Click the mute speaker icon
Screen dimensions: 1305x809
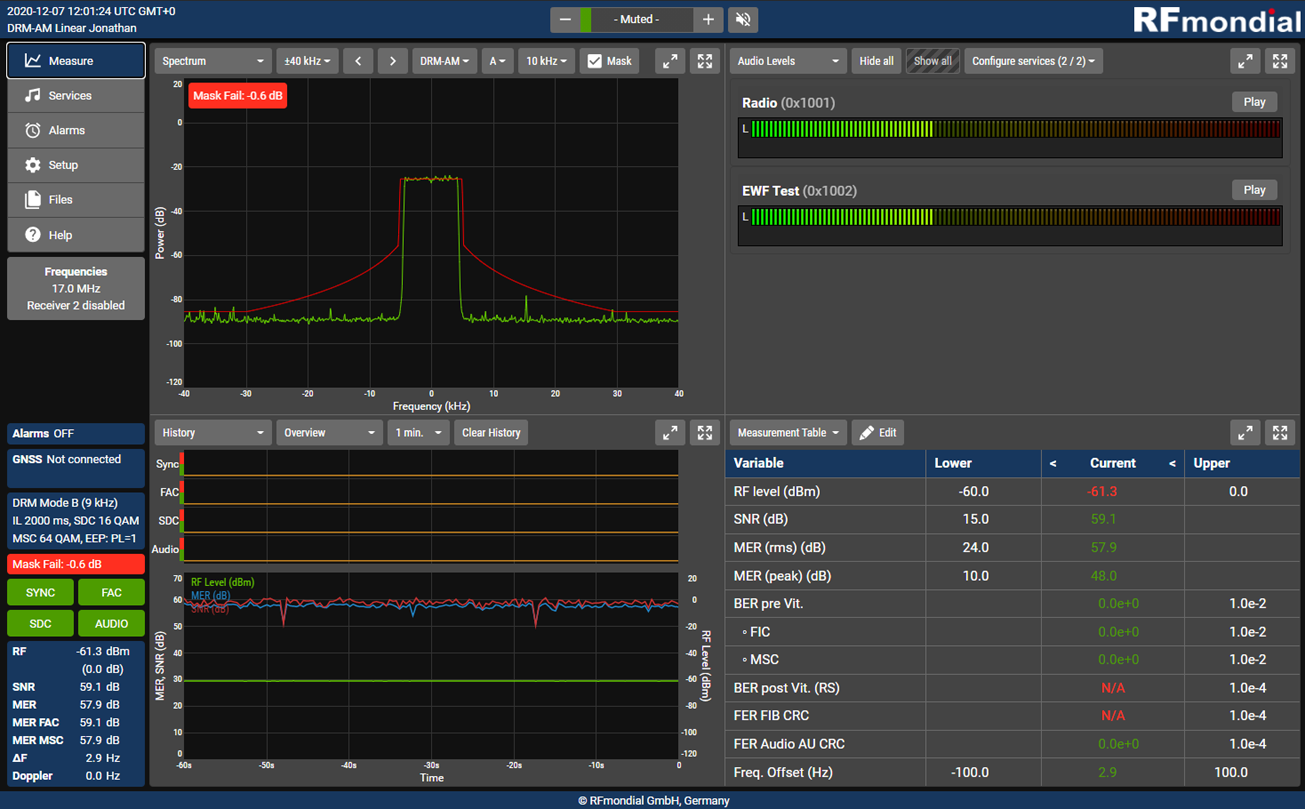[x=743, y=20]
